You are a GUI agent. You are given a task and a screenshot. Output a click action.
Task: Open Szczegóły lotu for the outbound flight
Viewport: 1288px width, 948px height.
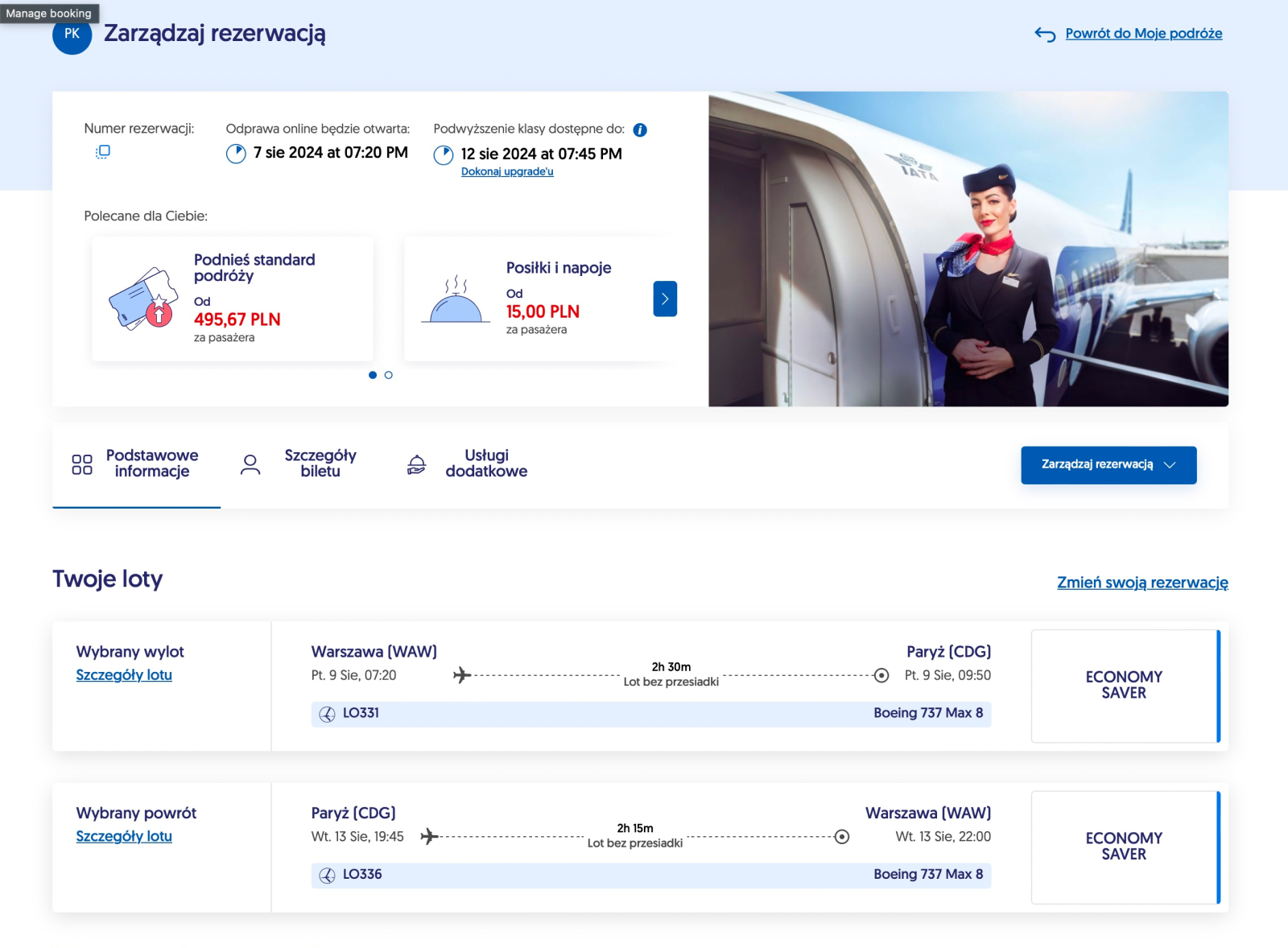(x=124, y=675)
